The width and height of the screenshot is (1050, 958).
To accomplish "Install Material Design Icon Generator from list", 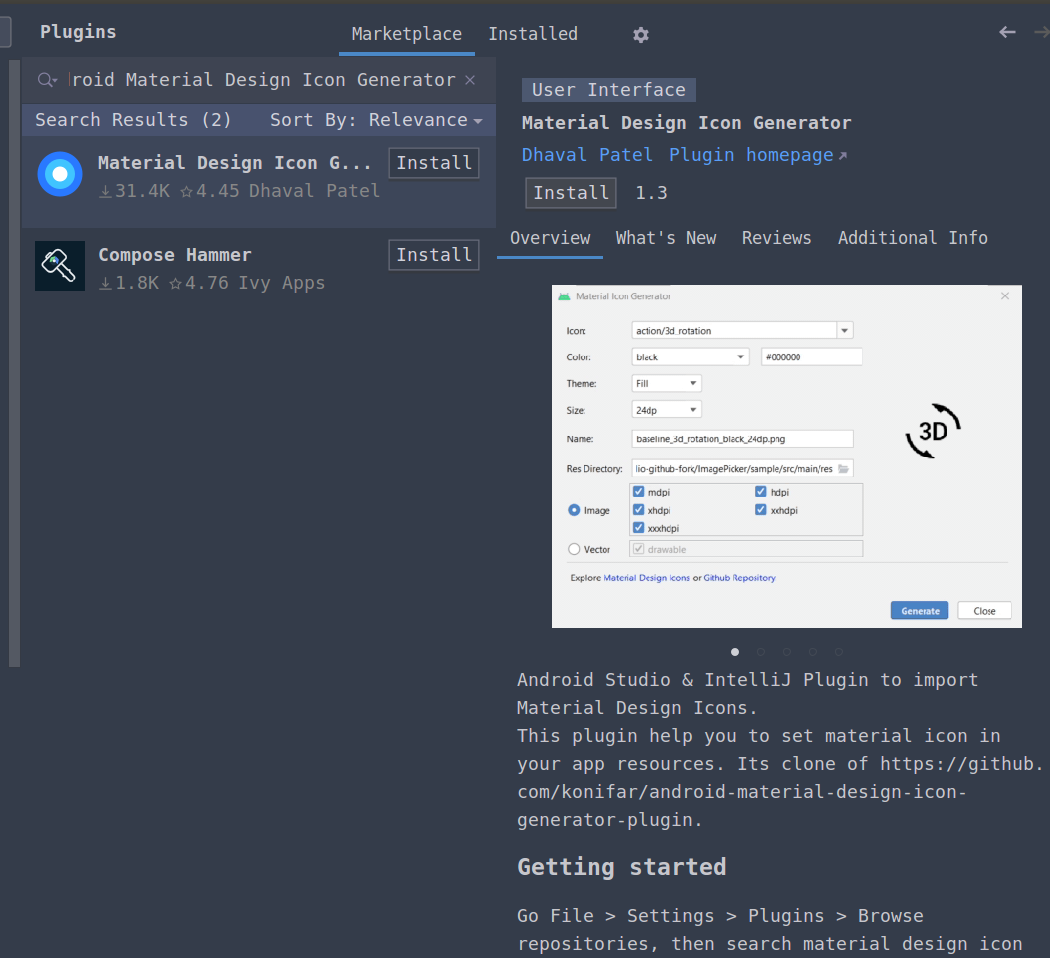I will pos(434,163).
